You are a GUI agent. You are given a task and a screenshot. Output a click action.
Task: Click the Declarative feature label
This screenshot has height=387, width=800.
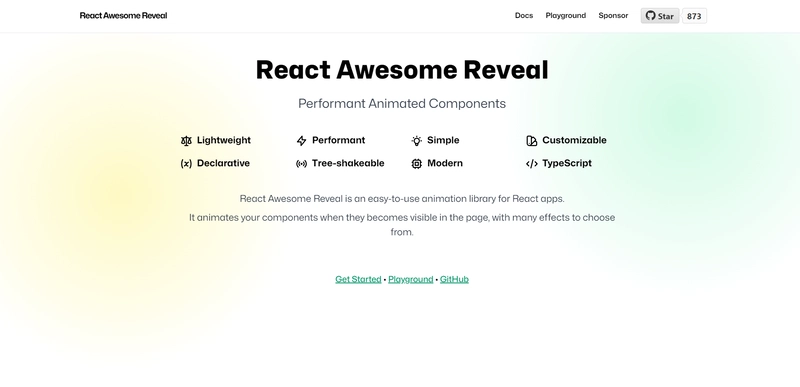coord(223,163)
